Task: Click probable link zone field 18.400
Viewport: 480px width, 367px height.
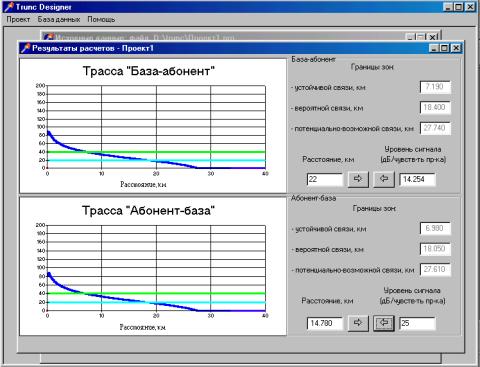Action: tap(435, 107)
